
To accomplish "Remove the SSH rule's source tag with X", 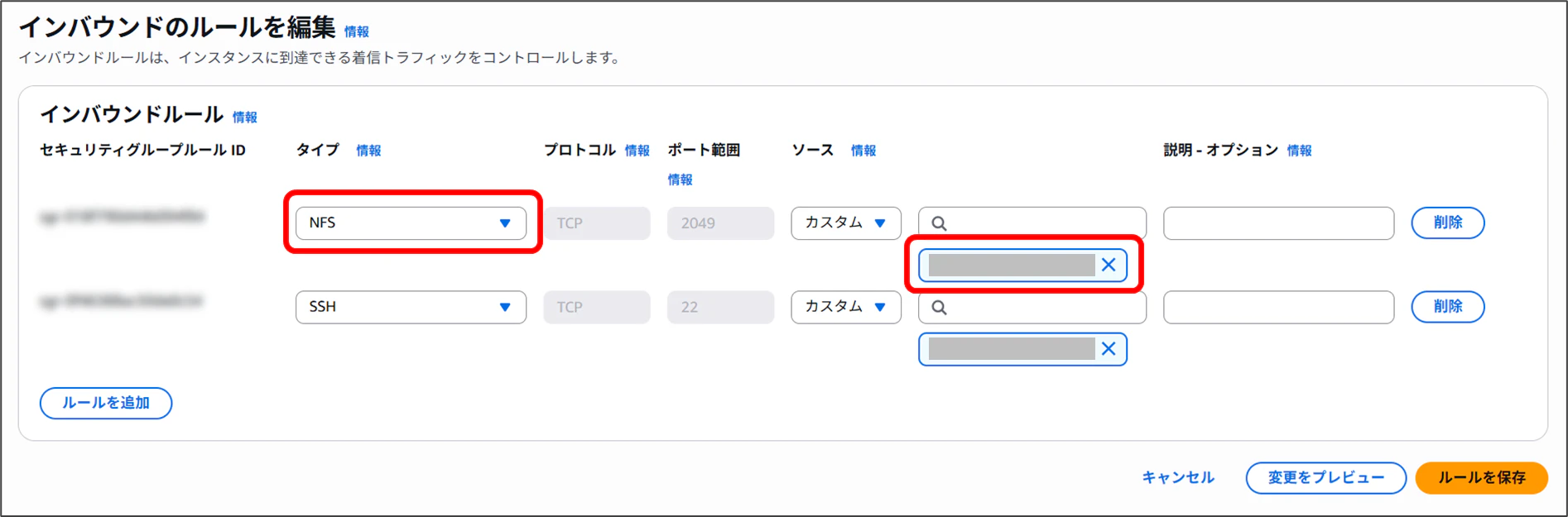I will (1109, 349).
